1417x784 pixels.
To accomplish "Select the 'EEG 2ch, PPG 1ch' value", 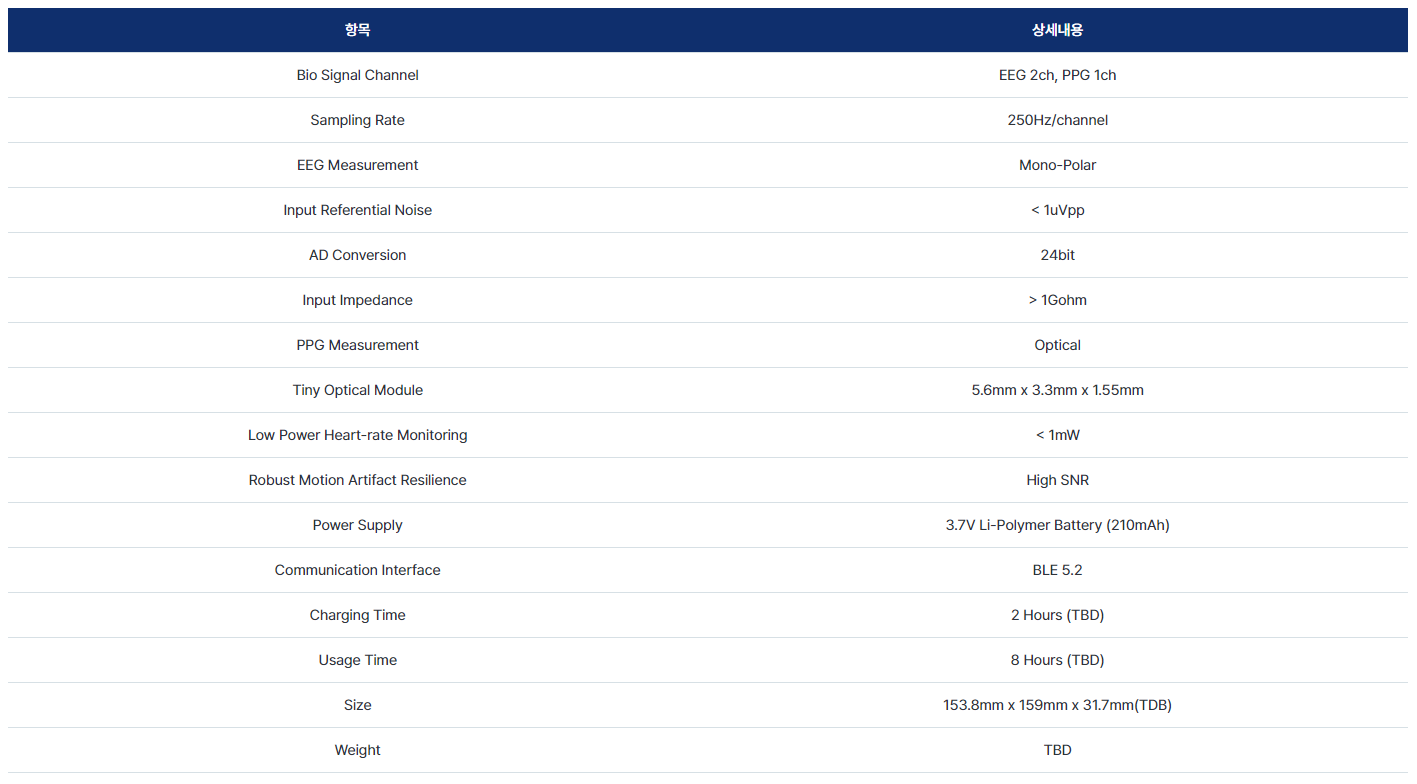I will point(1057,75).
